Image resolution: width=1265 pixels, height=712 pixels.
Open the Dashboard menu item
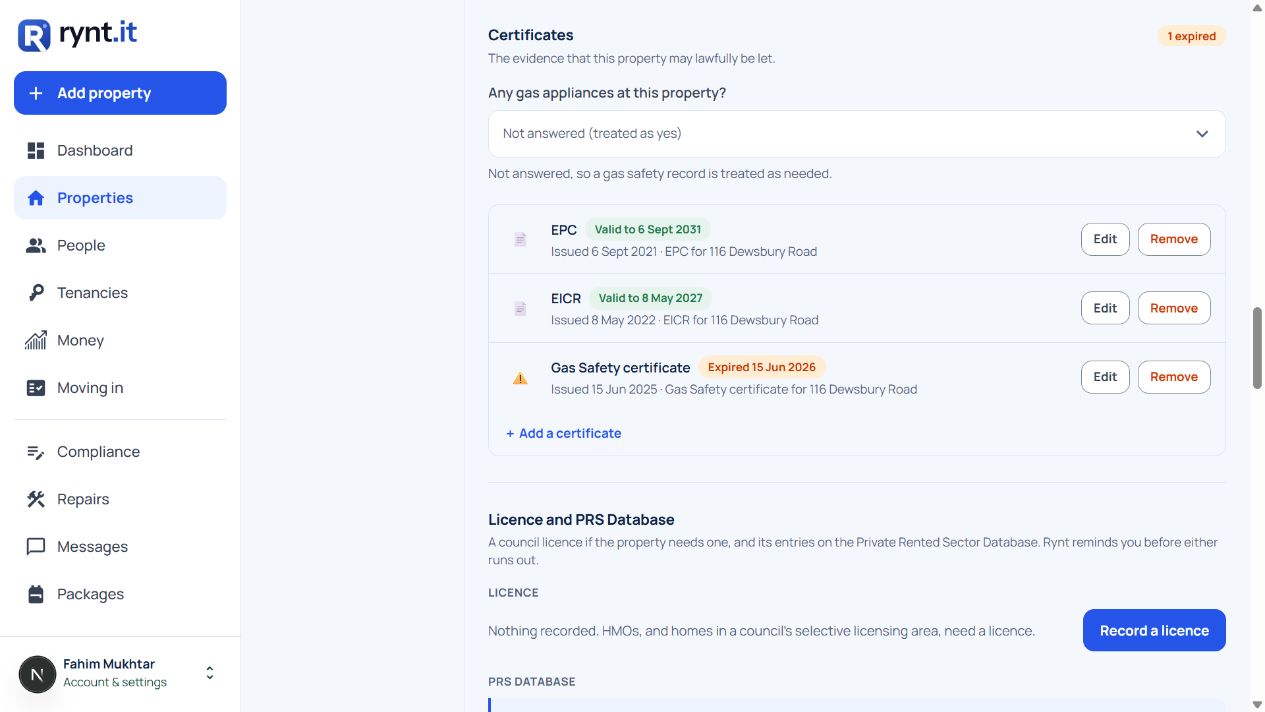click(x=120, y=151)
